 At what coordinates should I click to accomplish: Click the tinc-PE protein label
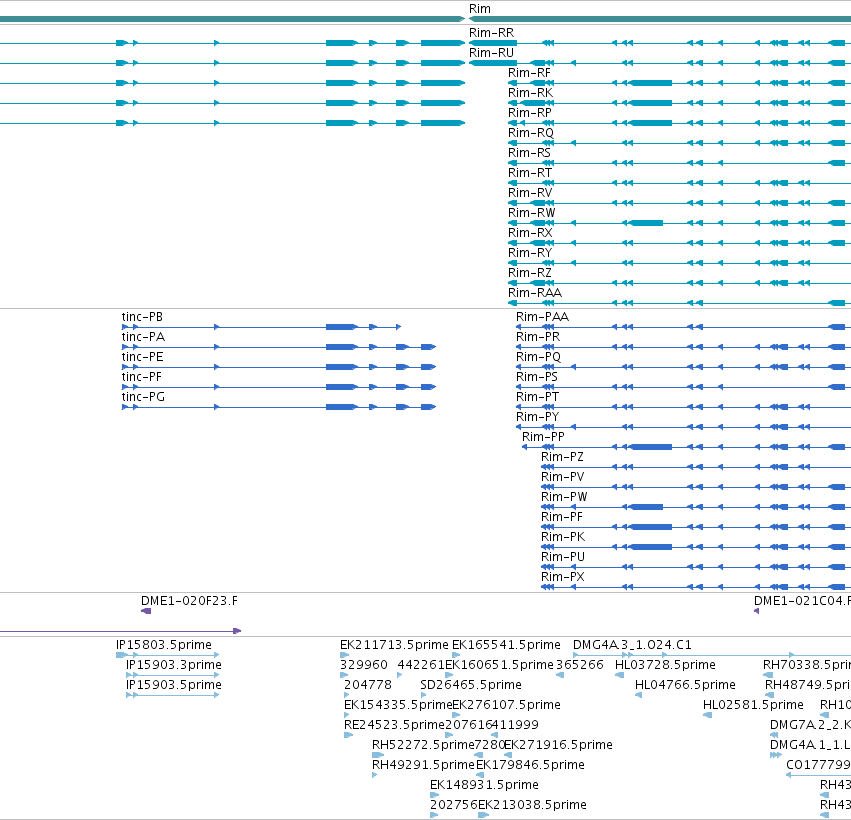pos(142,358)
